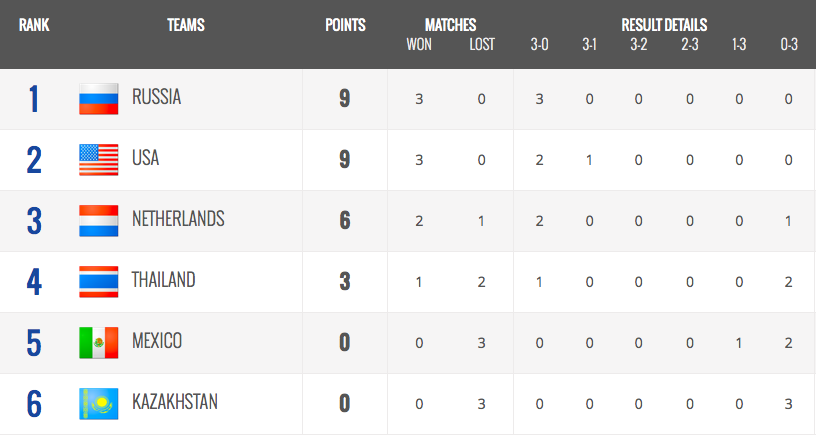
Task: Select the KAZAKHSTAN team name
Action: pos(175,402)
